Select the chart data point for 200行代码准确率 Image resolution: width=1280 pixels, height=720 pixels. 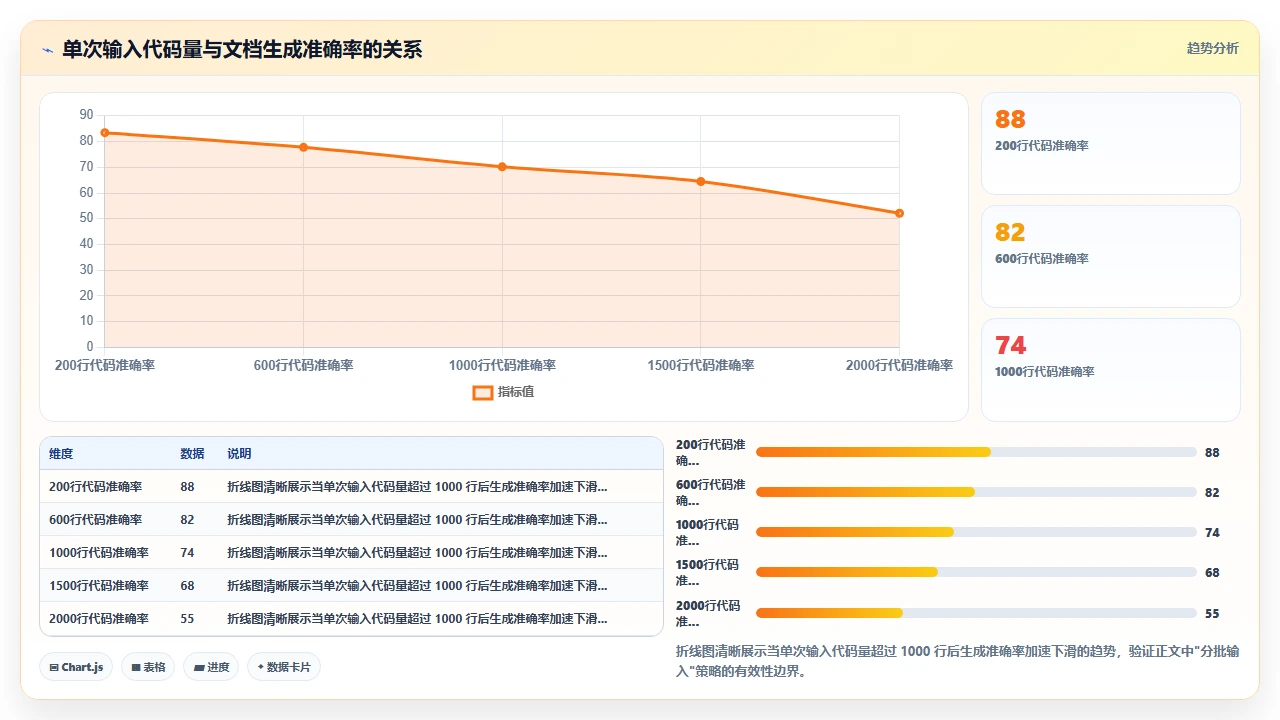105,133
